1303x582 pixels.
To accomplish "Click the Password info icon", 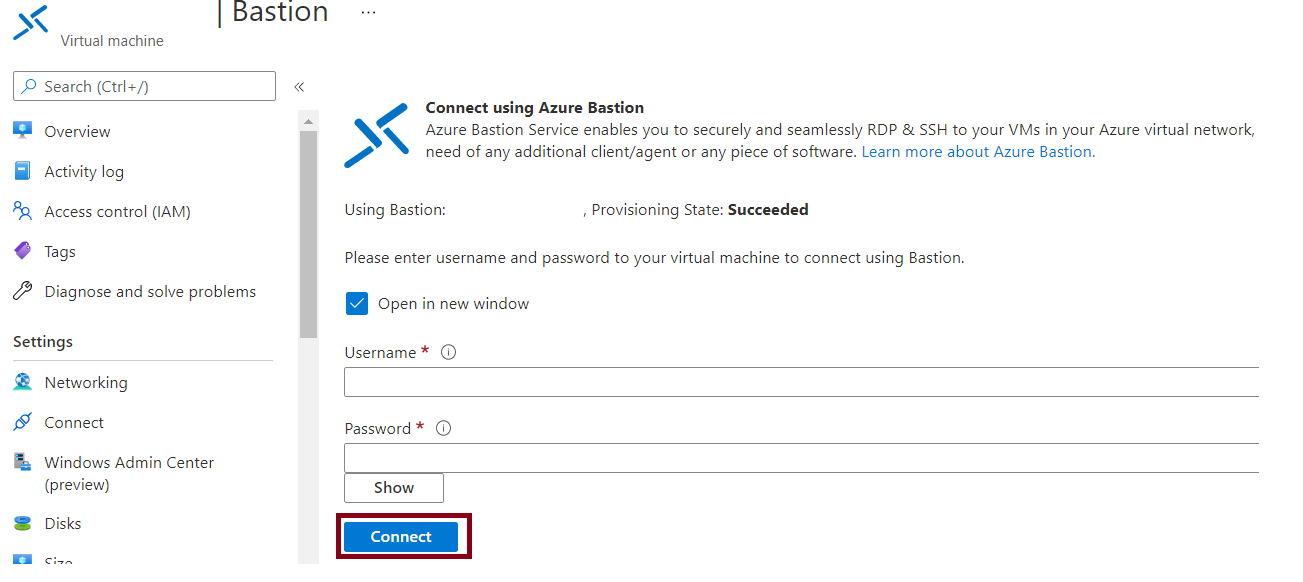I will pyautogui.click(x=444, y=428).
